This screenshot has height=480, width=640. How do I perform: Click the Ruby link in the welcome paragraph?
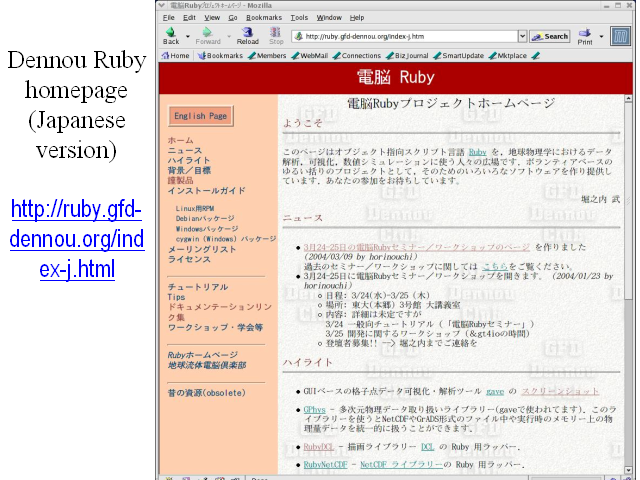pos(477,152)
